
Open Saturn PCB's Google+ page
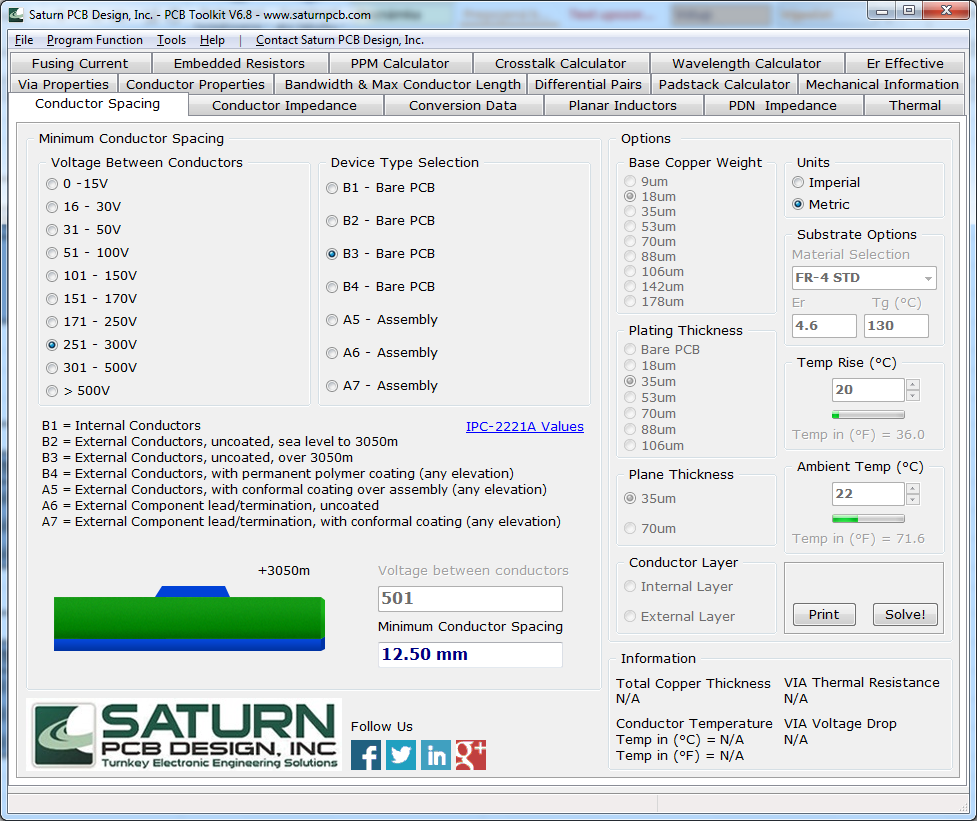pyautogui.click(x=470, y=755)
